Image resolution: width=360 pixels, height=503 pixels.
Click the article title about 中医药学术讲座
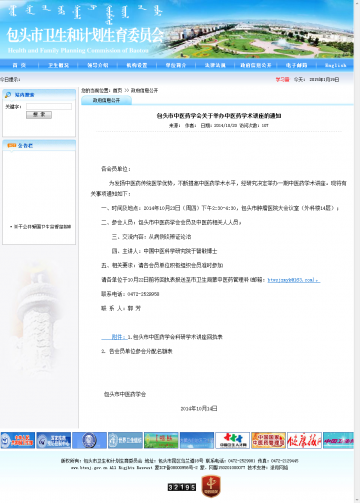pyautogui.click(x=219, y=116)
